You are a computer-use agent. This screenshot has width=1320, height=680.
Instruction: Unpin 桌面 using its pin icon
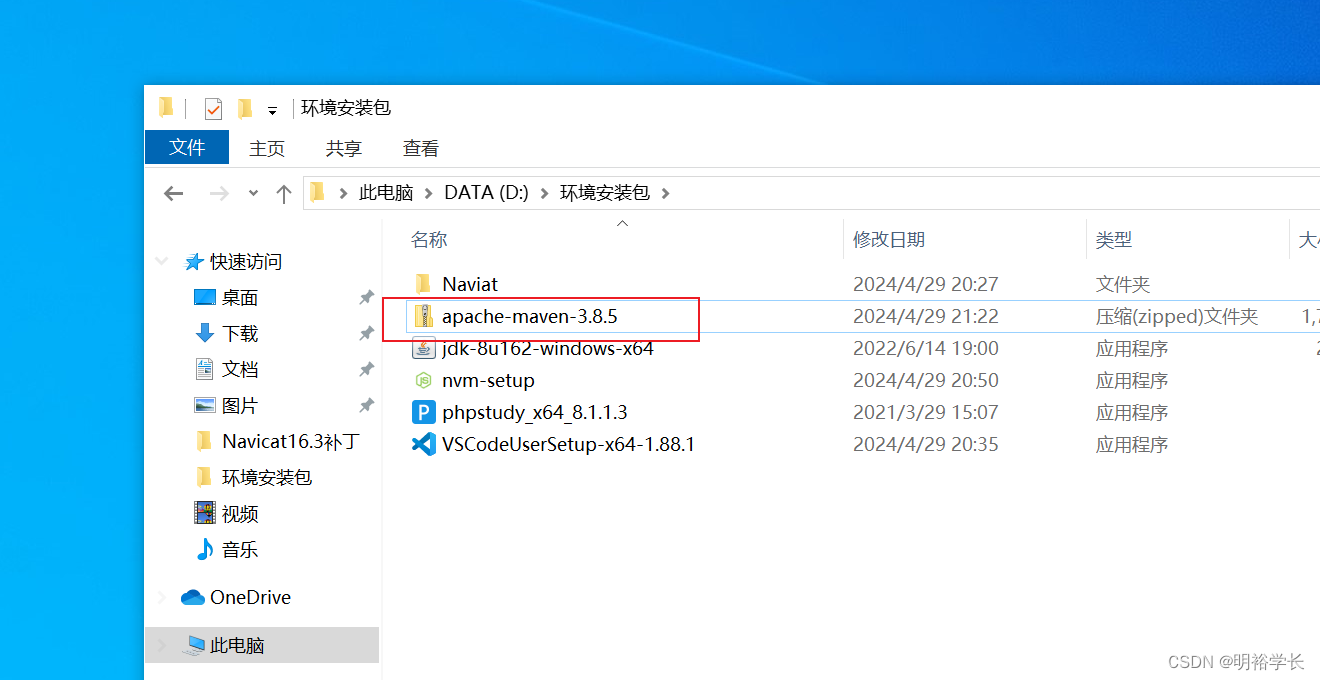click(x=366, y=298)
